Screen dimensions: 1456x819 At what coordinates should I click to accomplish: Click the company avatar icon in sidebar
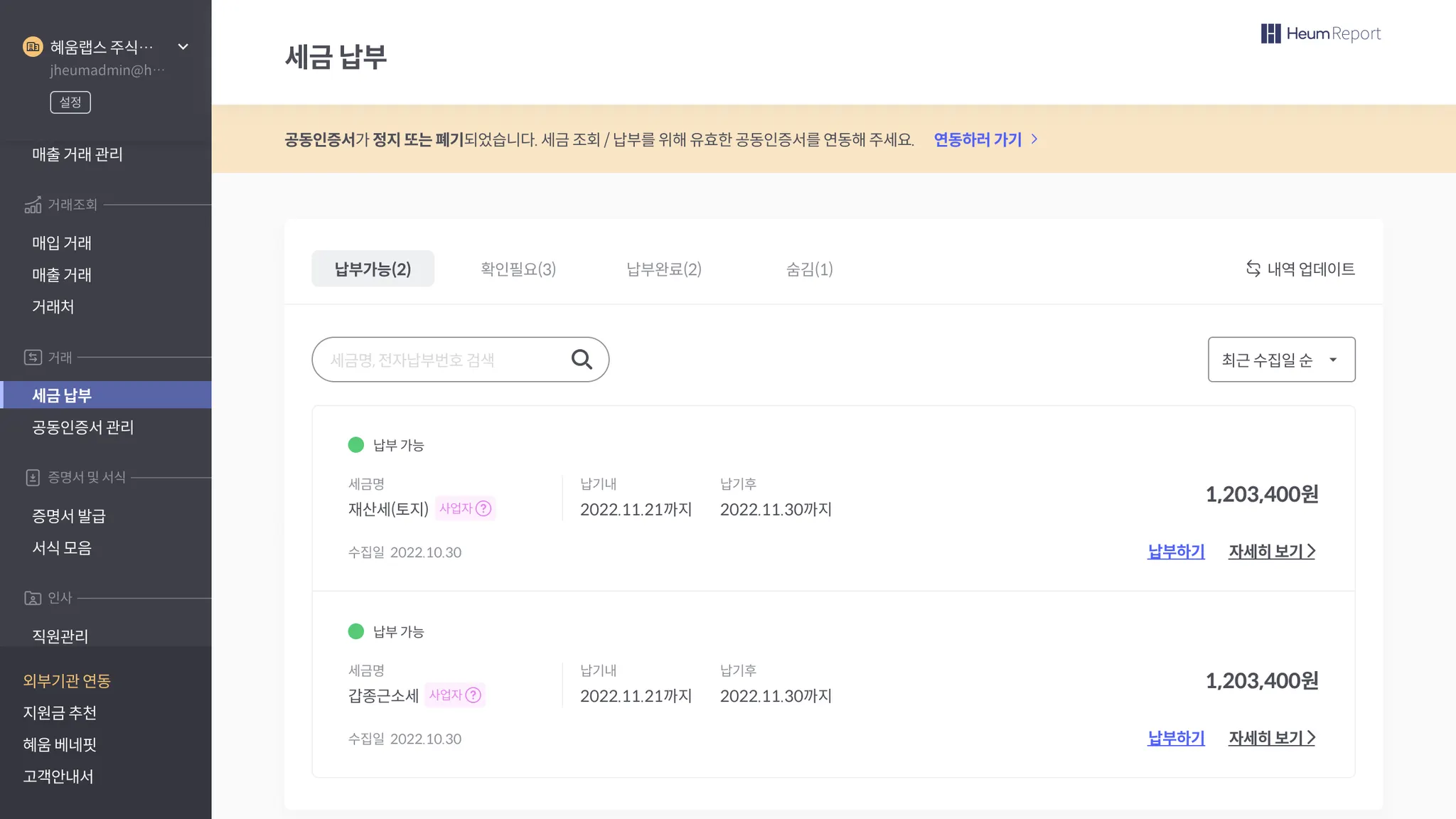pyautogui.click(x=33, y=47)
